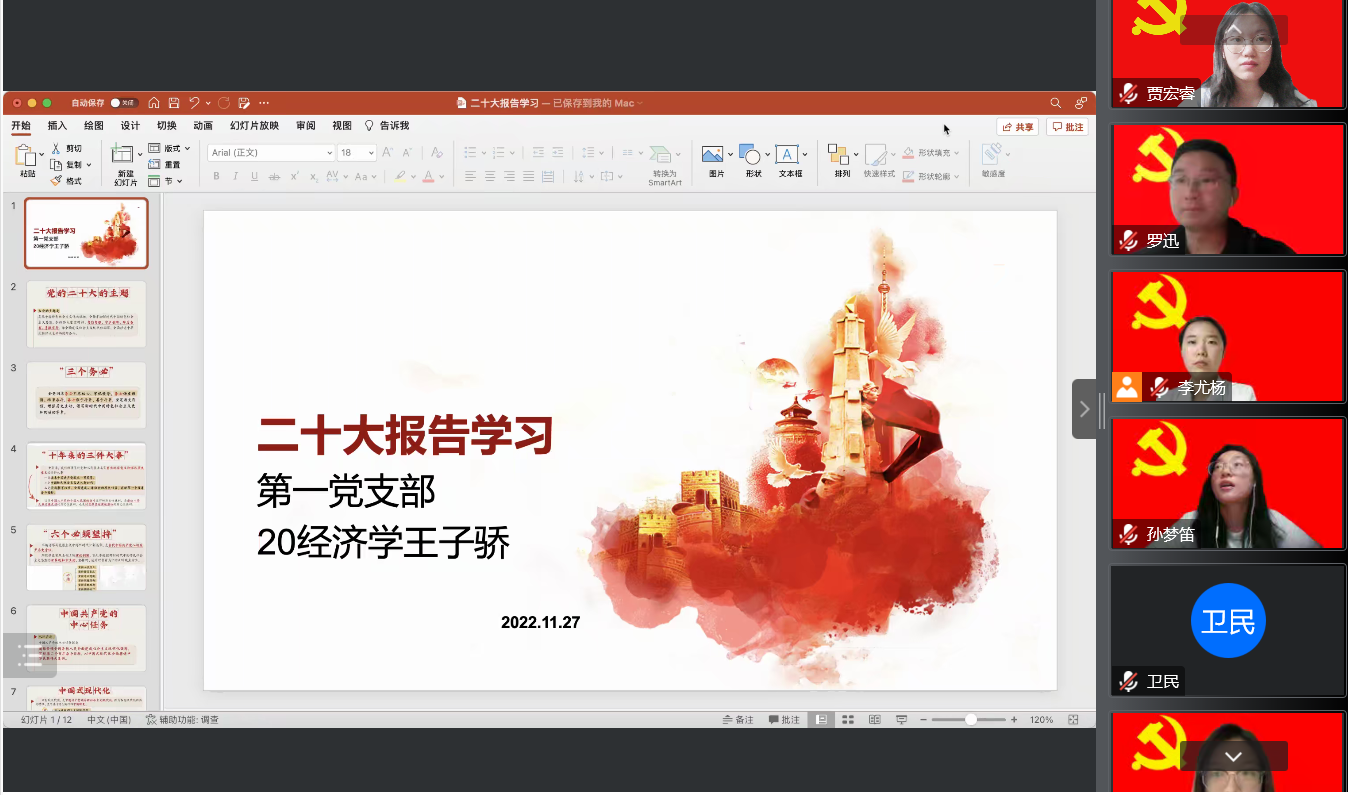
Task: Switch to slide sorter view in status bar
Action: coord(848,720)
